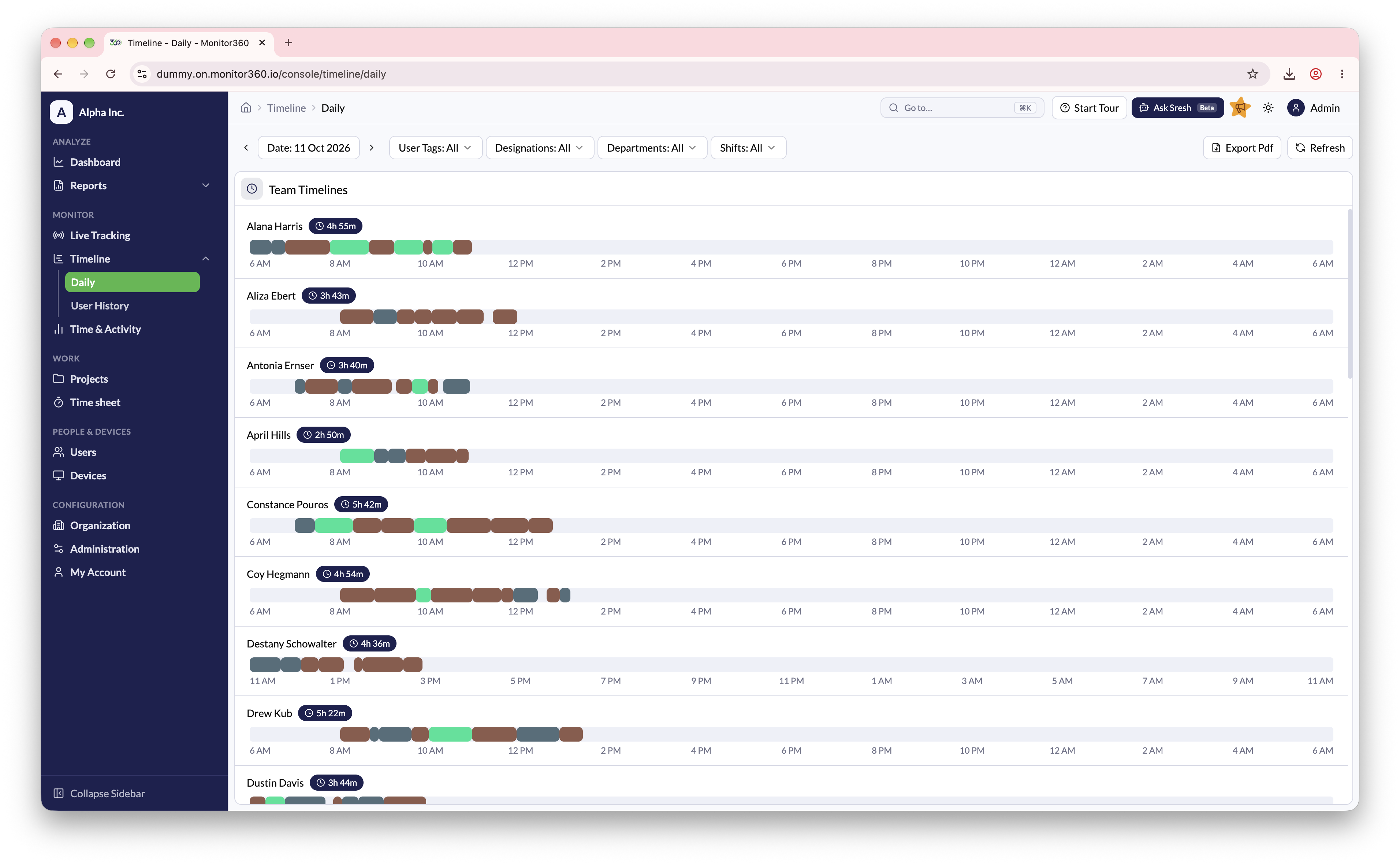Switch to the Timeline - Daily browser tab
This screenshot has width=1400, height=865.
tap(188, 43)
